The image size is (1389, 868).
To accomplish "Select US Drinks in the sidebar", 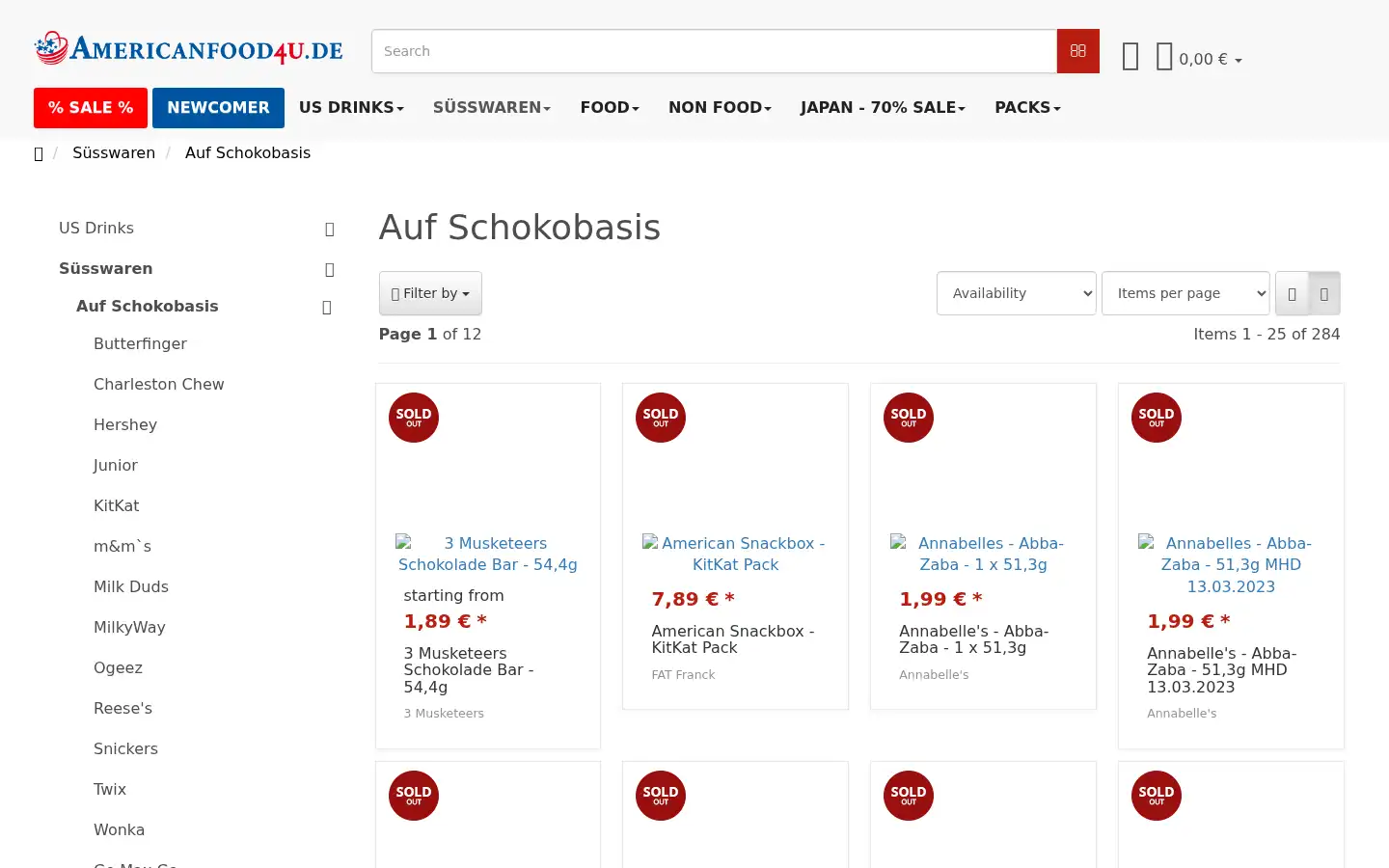I will coord(96,229).
